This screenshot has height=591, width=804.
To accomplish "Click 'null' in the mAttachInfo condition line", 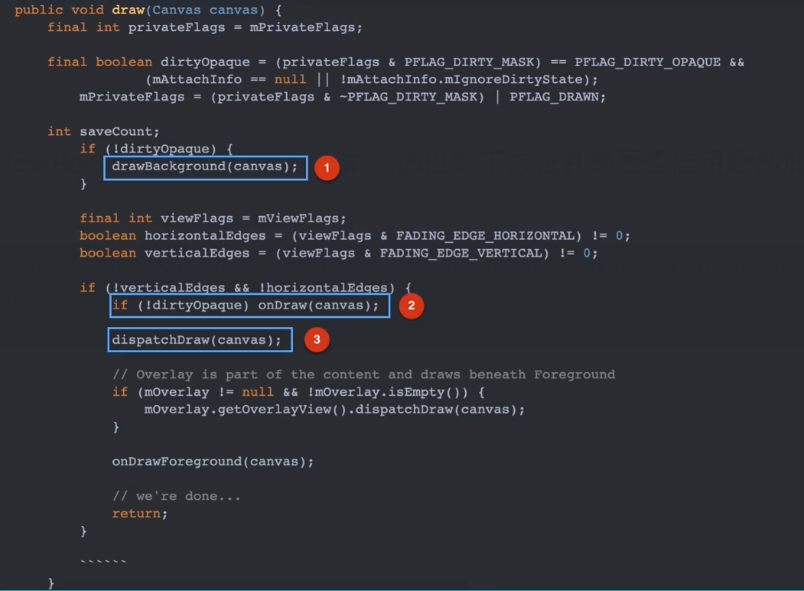I will pos(290,79).
